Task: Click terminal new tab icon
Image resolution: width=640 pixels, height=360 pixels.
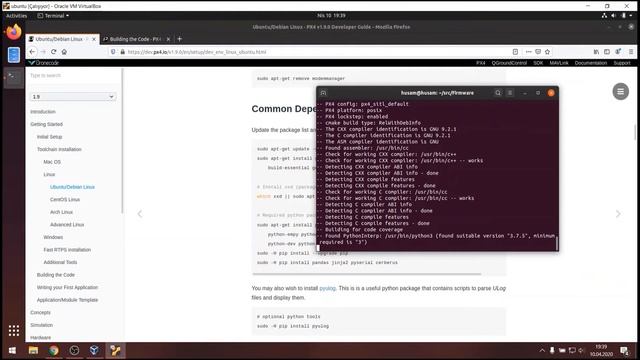Action: tap(323, 93)
